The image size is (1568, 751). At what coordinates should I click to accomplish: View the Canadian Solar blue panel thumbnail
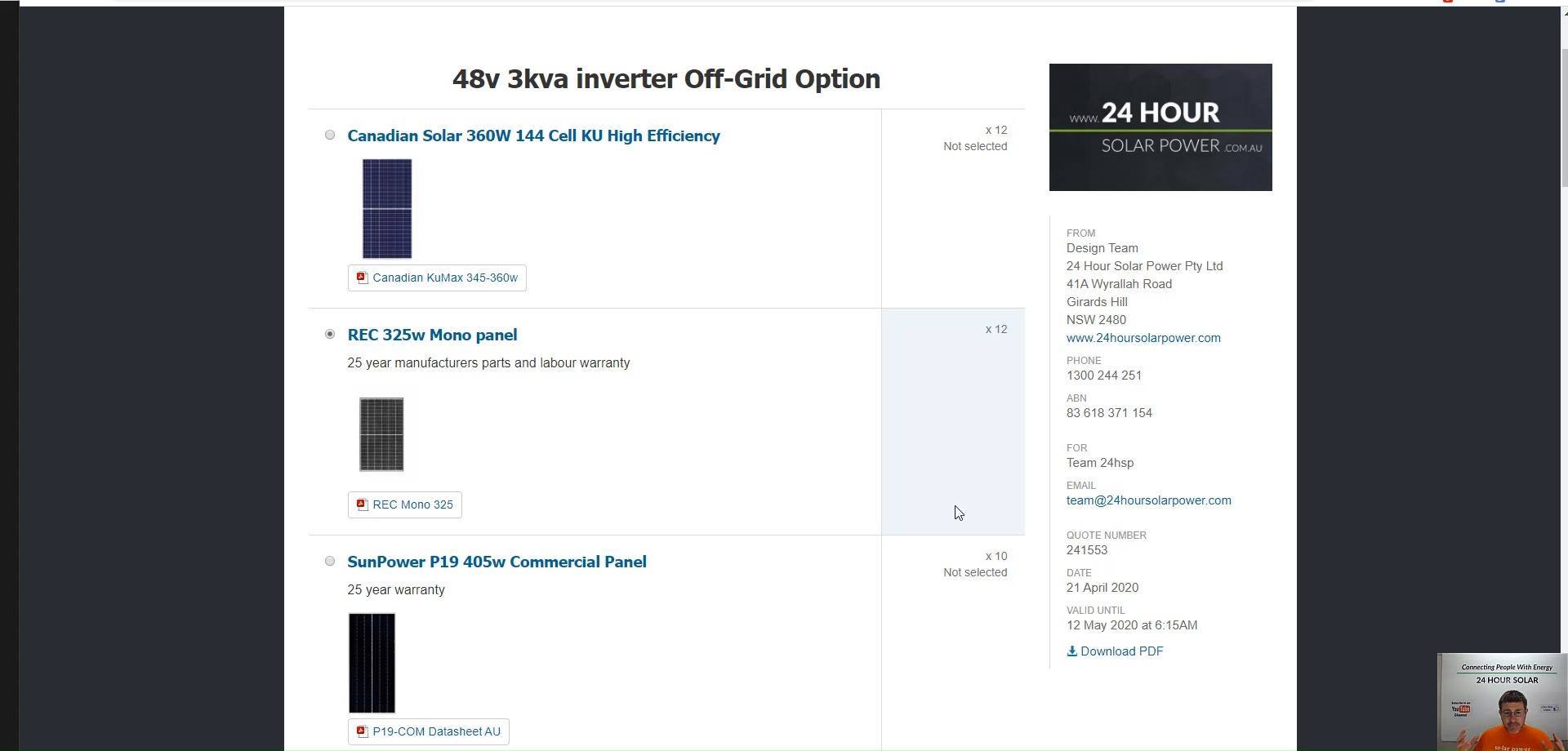click(x=387, y=209)
